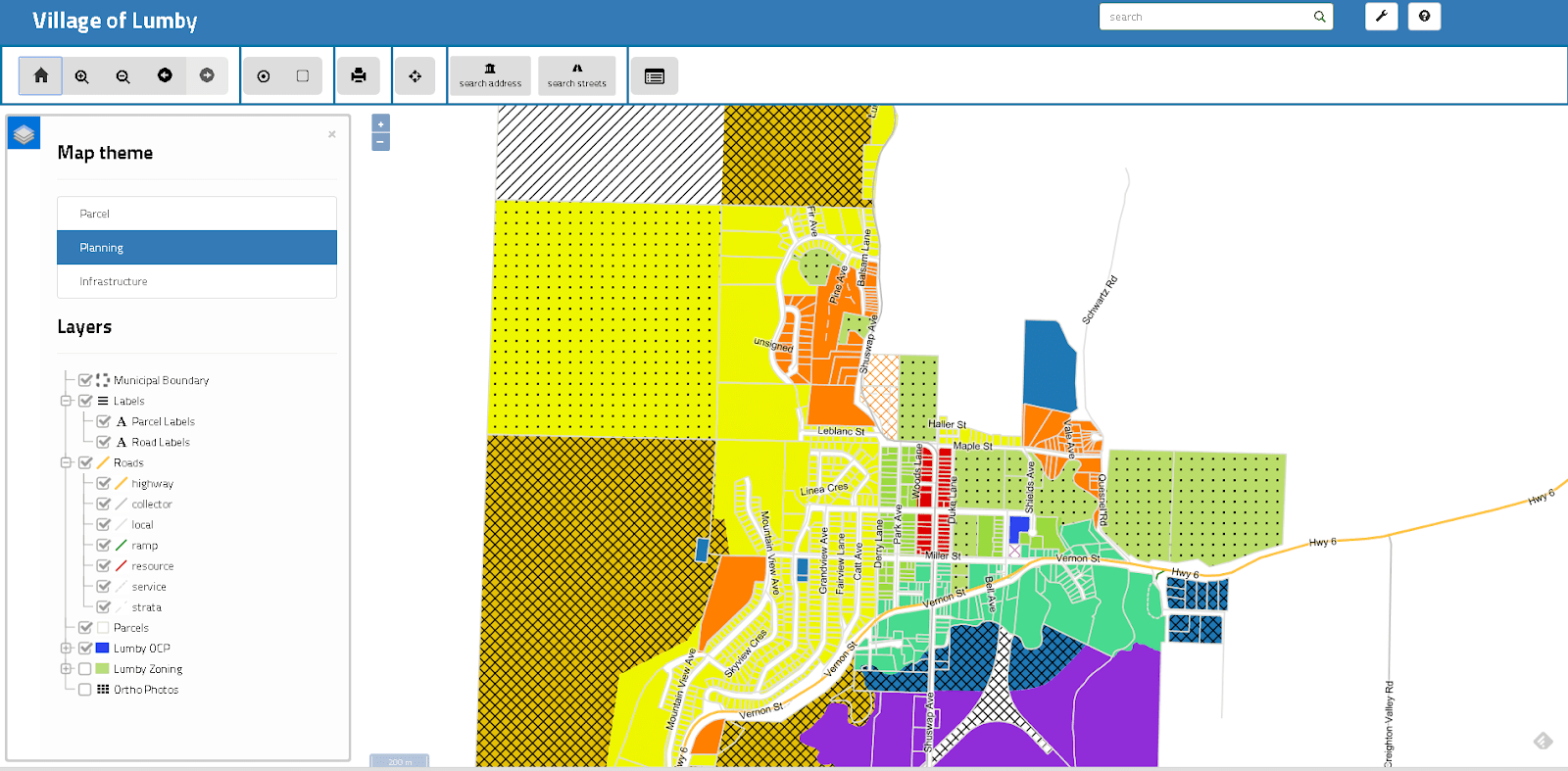Click the Lumby OCP blue swatch

pyautogui.click(x=103, y=649)
